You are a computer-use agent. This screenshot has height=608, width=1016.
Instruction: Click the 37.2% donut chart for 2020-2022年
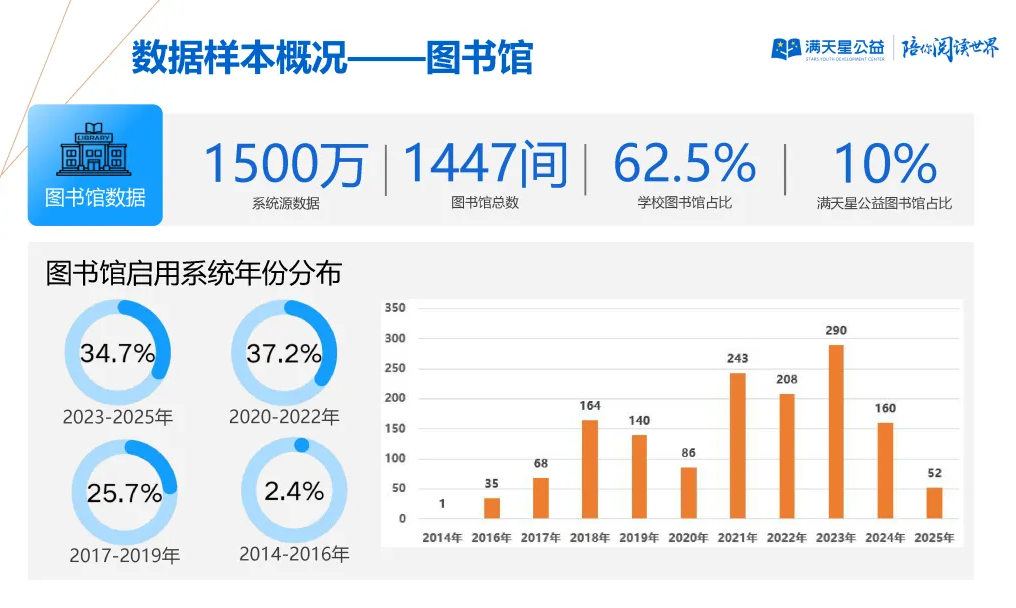click(284, 352)
